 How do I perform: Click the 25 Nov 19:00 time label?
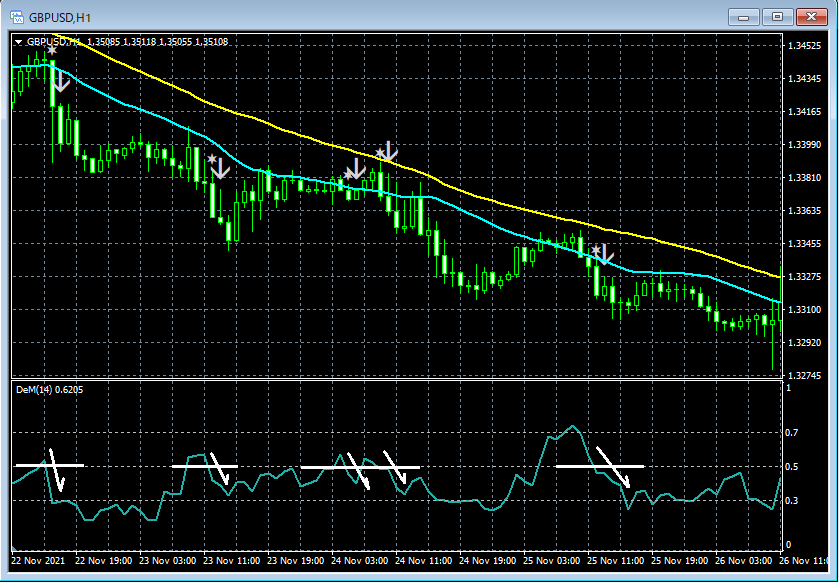pyautogui.click(x=679, y=561)
